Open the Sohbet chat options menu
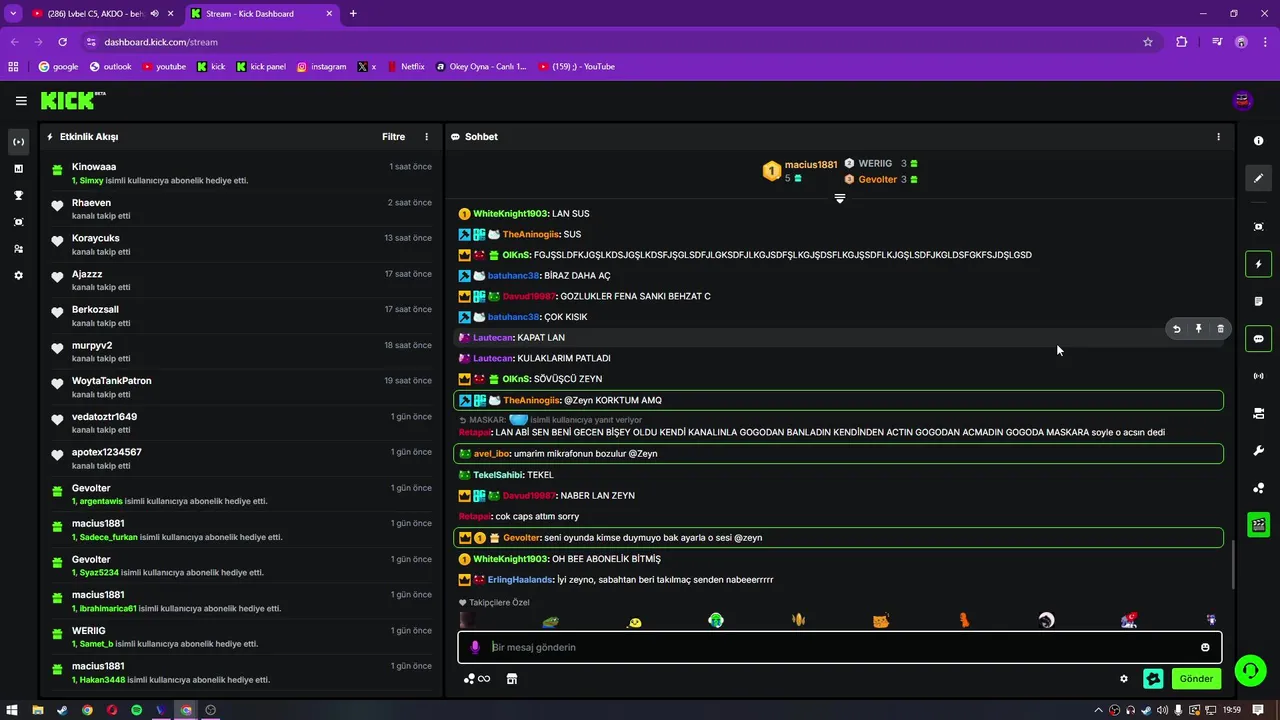Image resolution: width=1280 pixels, height=720 pixels. pyautogui.click(x=1218, y=137)
